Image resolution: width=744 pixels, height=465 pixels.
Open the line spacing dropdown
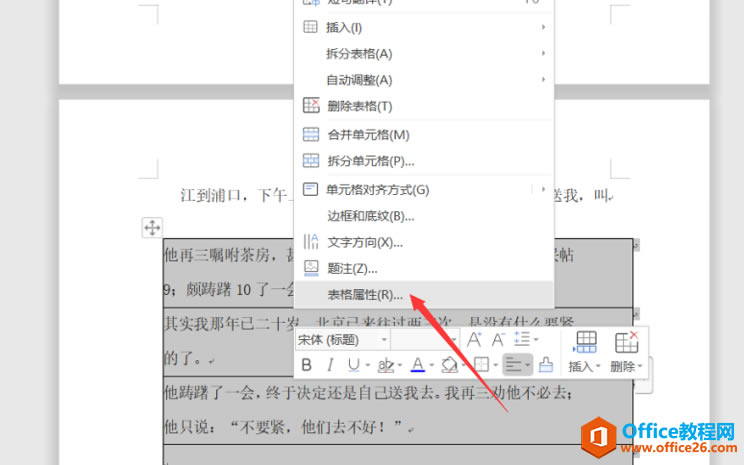(x=526, y=340)
